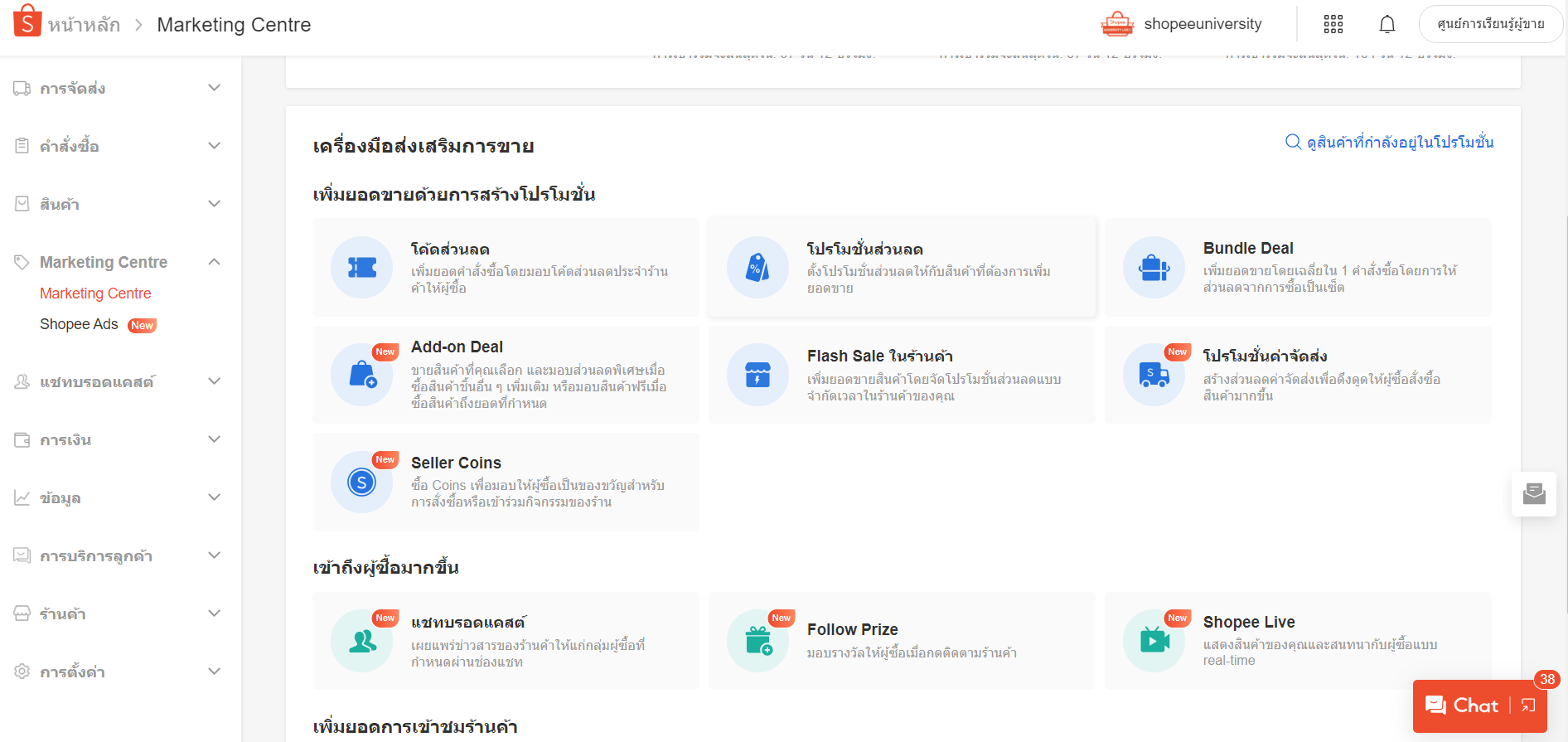Click ดูสินค้าที่กำลังอยู่ในโปรโมชั่น link
Viewport: 1568px width, 742px height.
[1390, 142]
